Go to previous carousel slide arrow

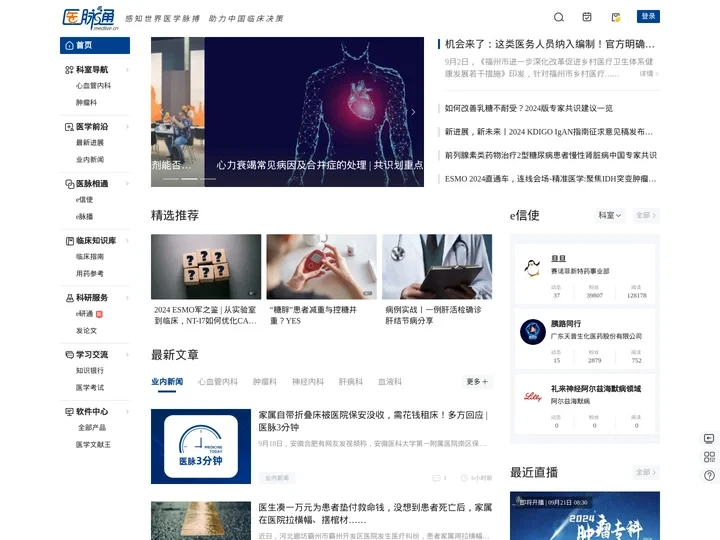pos(161,112)
